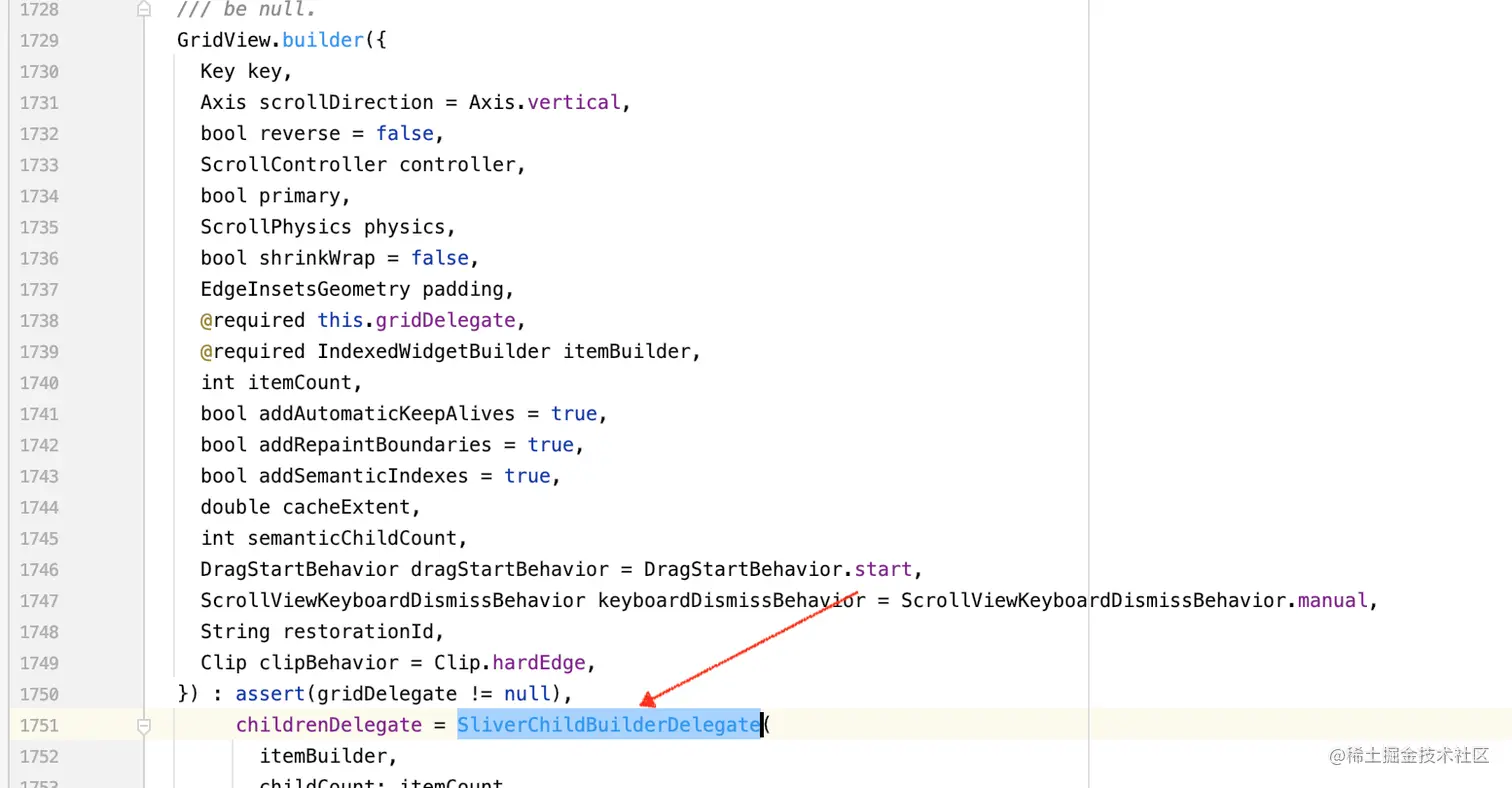
Task: Click the ScrollPhysics type name
Action: click(276, 226)
